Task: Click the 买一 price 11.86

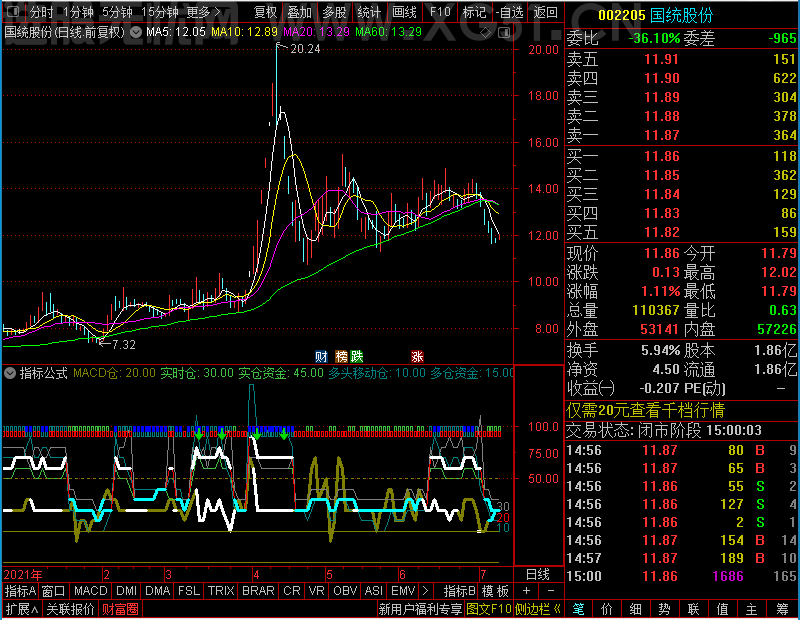Action: pos(662,156)
